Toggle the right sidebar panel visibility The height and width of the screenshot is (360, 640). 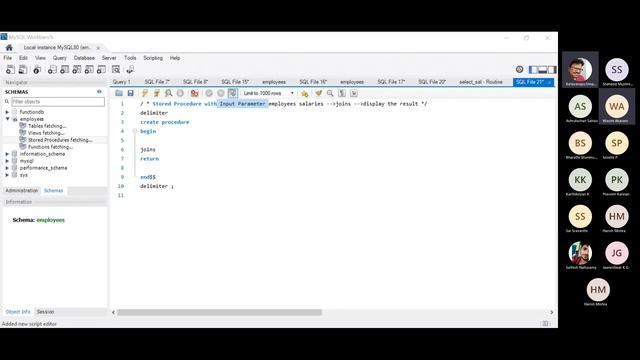click(552, 70)
